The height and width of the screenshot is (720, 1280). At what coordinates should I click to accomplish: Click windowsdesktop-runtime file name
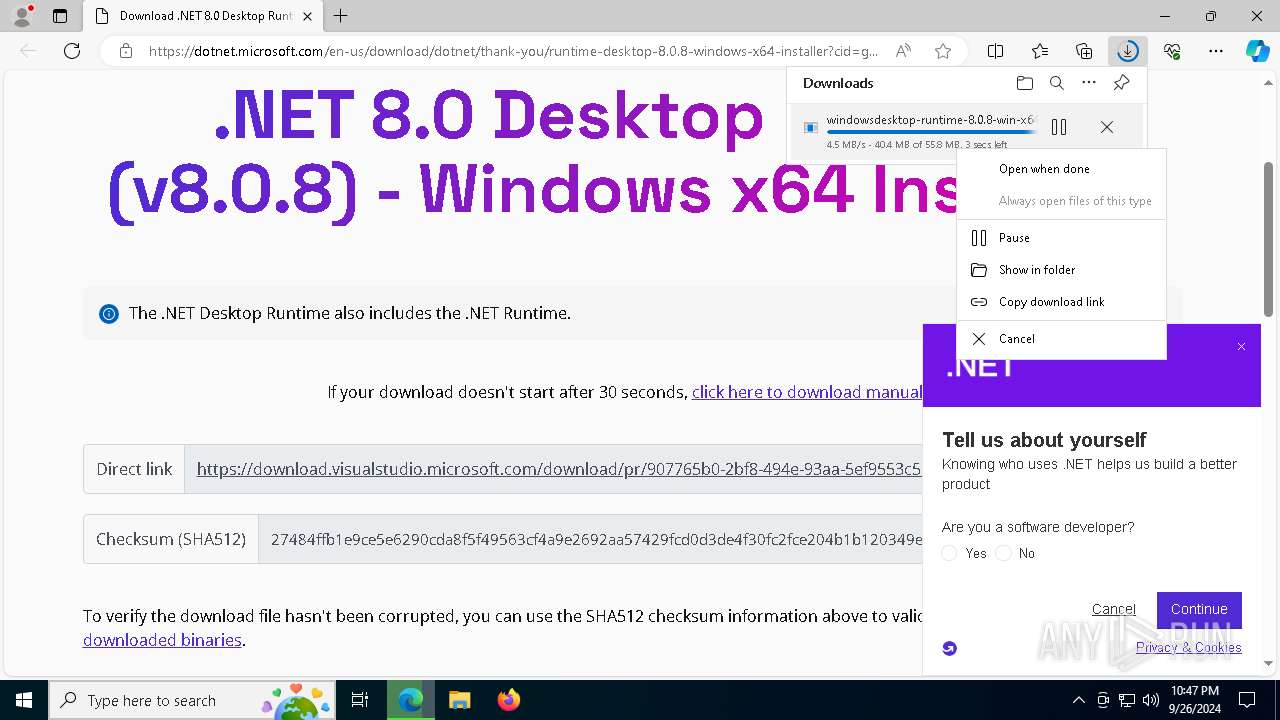click(931, 120)
